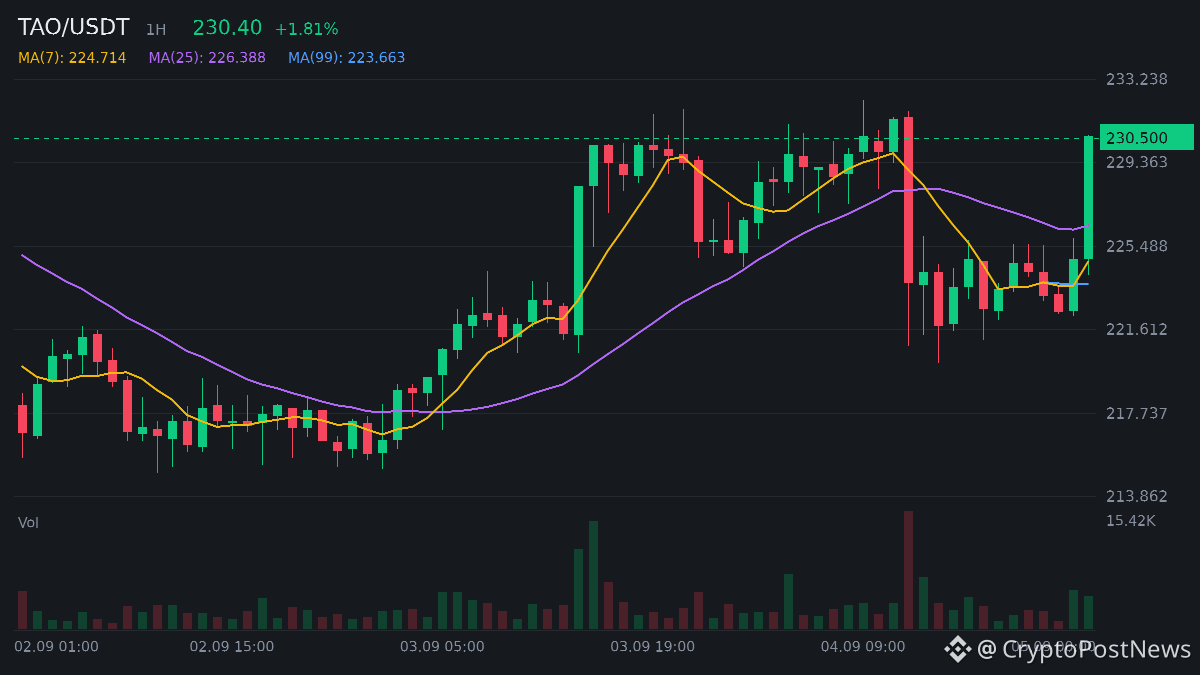Click the 233.238 price axis label
Viewport: 1200px width, 675px height.
(x=1136, y=79)
